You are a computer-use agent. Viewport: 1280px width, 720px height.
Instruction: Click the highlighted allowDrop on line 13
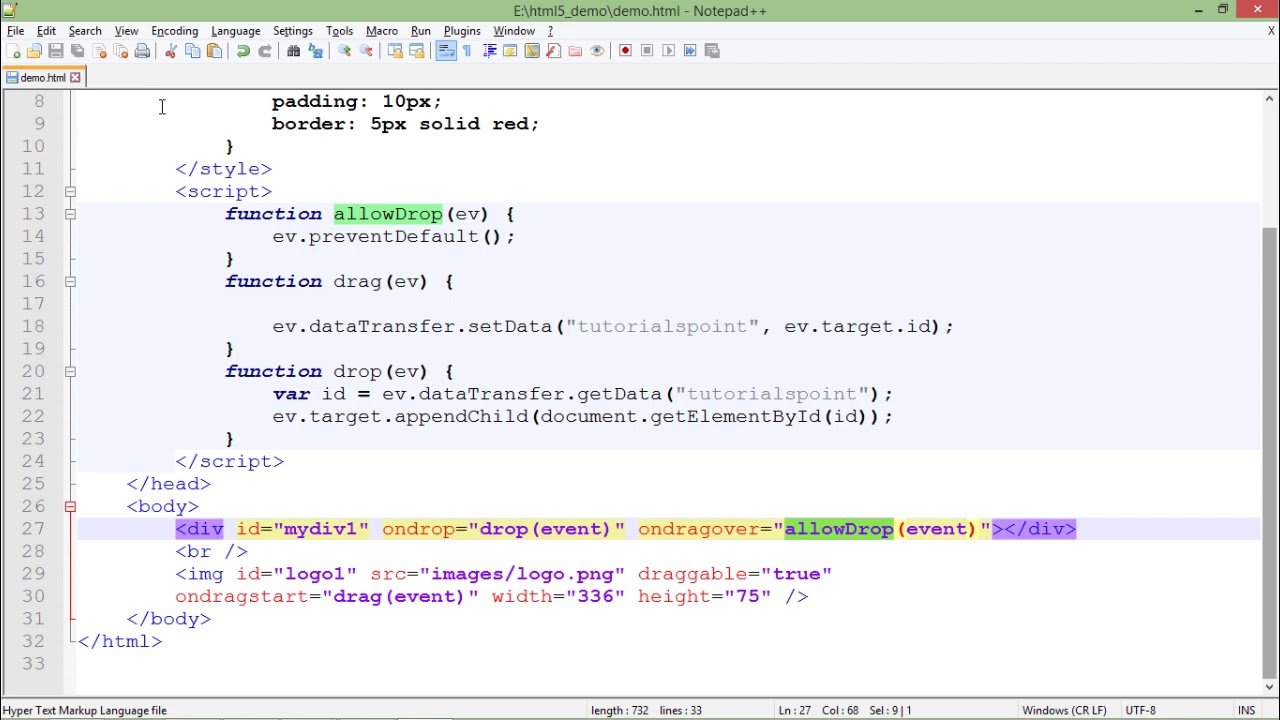click(388, 214)
